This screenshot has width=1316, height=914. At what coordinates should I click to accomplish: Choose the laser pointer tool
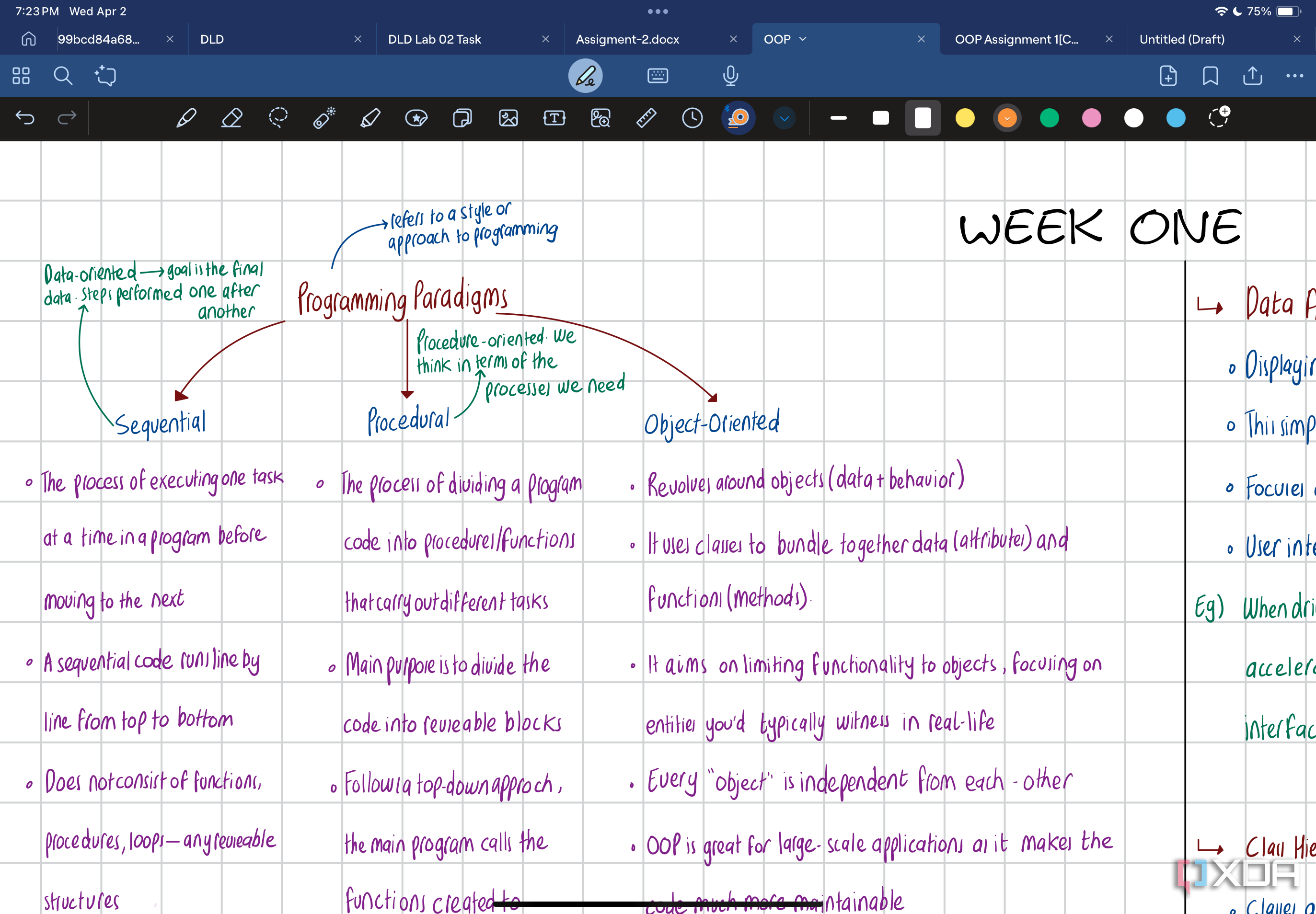[x=324, y=118]
